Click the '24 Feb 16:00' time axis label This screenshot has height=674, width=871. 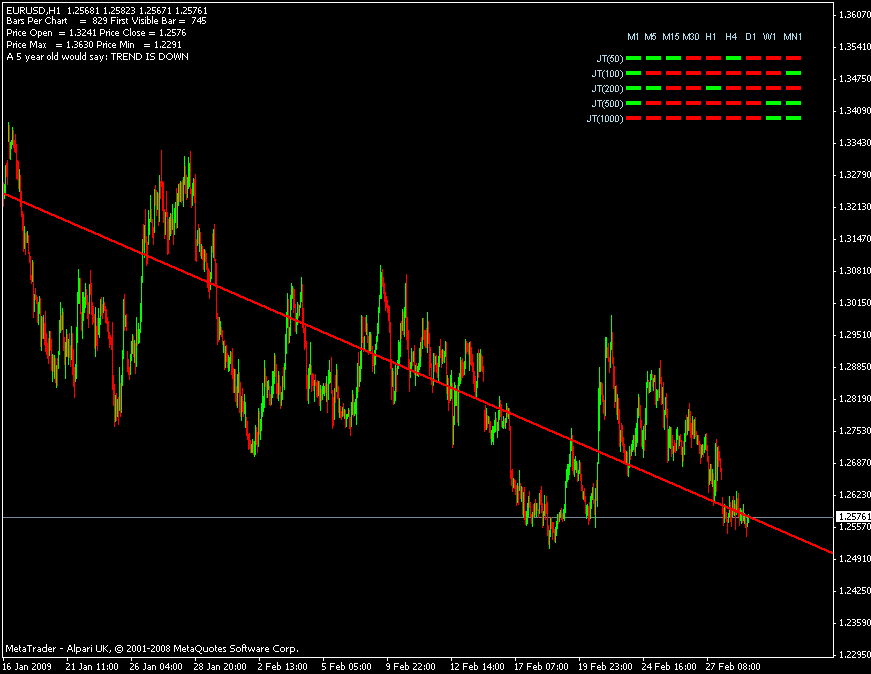pyautogui.click(x=669, y=666)
